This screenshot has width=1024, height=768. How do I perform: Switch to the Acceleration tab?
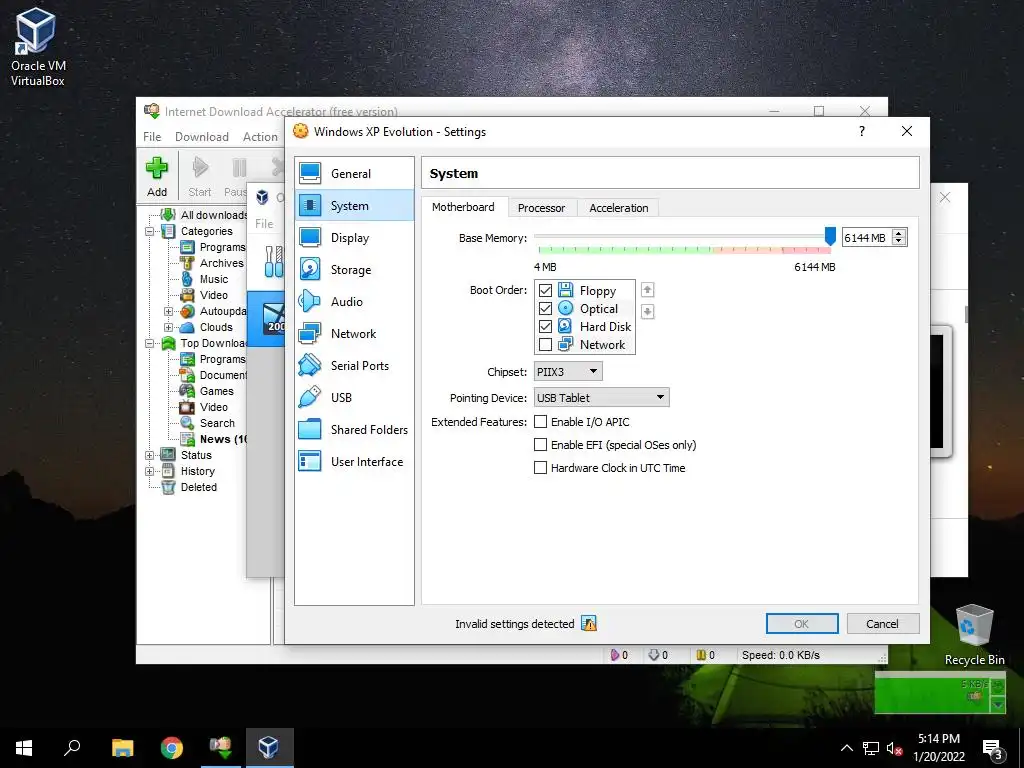[618, 208]
